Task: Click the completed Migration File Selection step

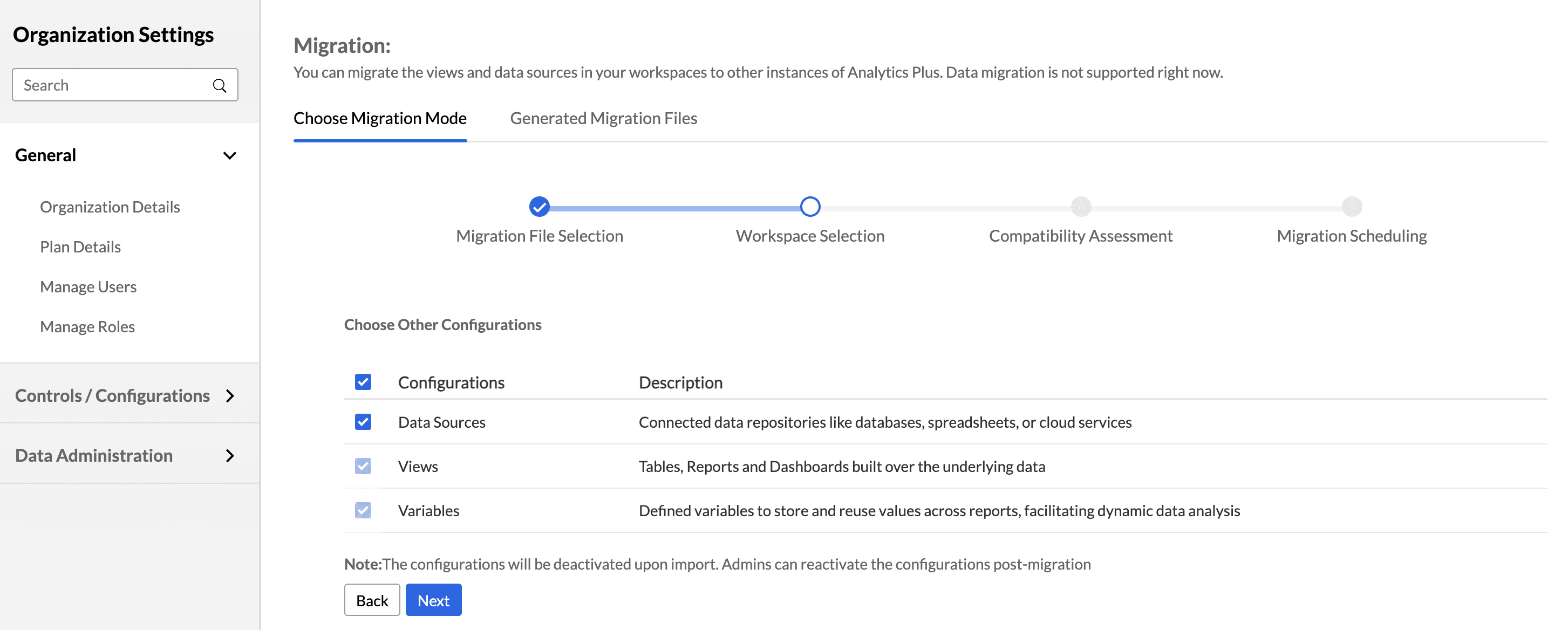Action: [x=538, y=207]
